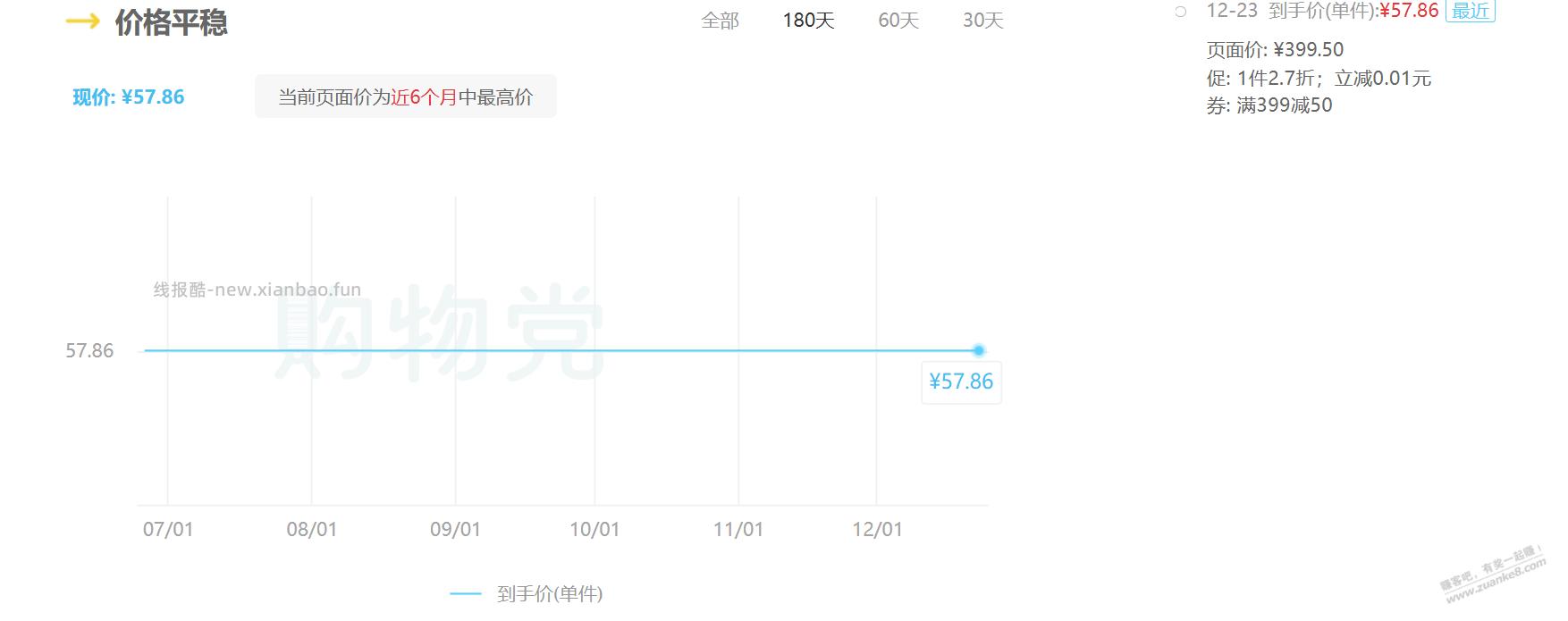
Task: Select the 60天 time range
Action: (898, 21)
